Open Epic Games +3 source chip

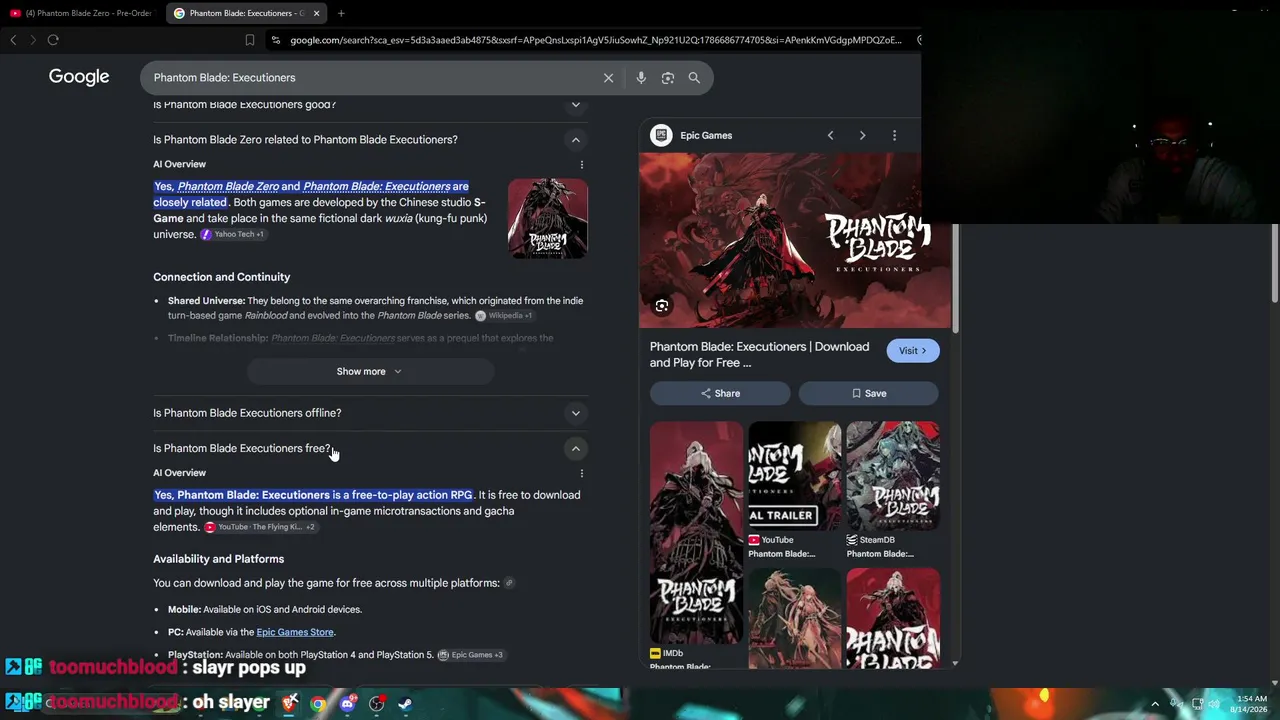pyautogui.click(x=470, y=655)
